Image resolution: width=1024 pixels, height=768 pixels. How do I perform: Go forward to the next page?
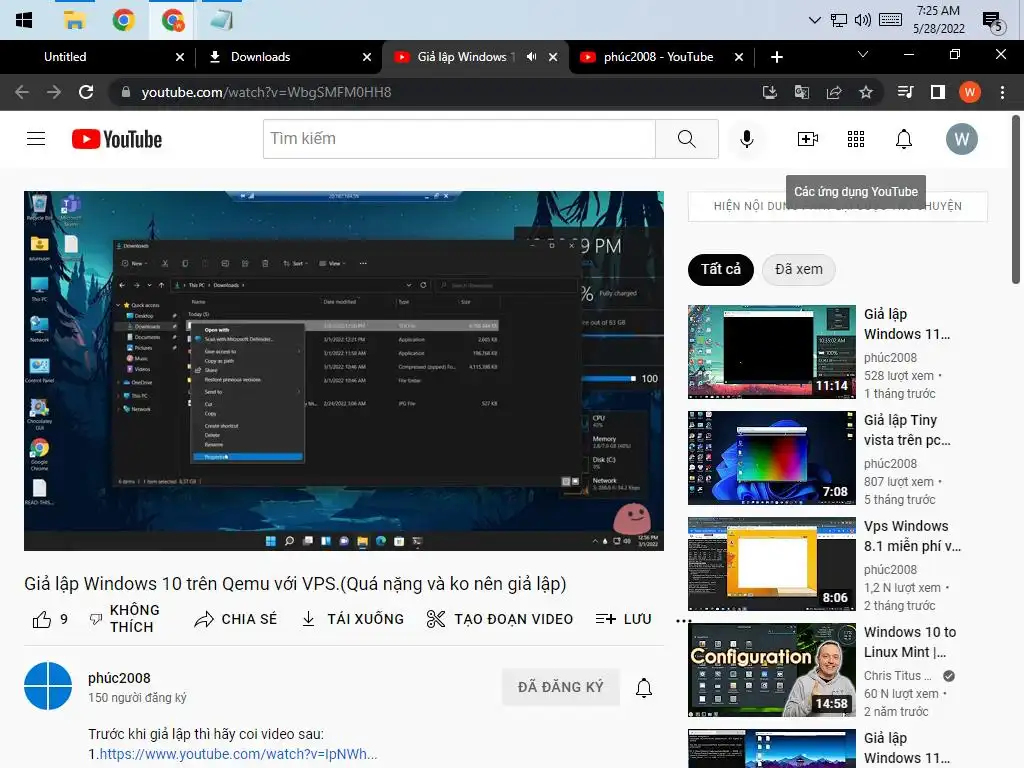tap(54, 92)
